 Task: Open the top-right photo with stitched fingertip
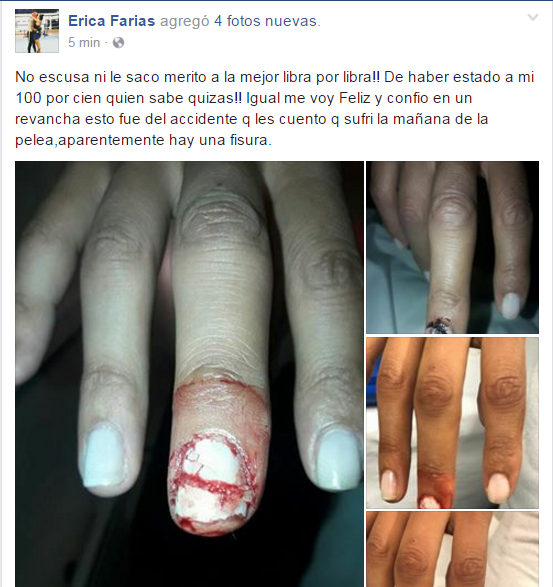[452, 247]
